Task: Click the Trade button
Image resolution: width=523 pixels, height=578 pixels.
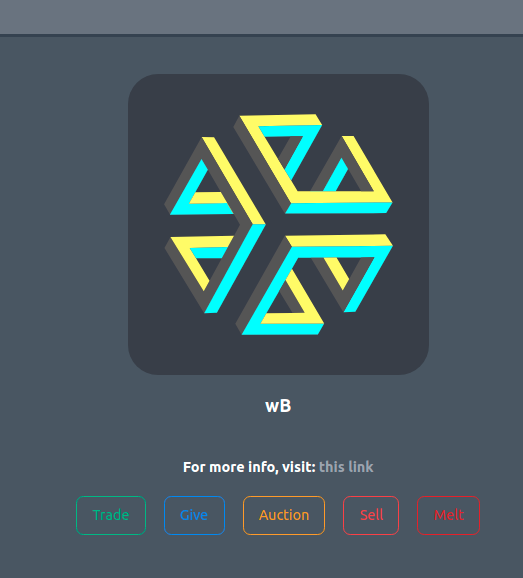Action: (x=111, y=515)
